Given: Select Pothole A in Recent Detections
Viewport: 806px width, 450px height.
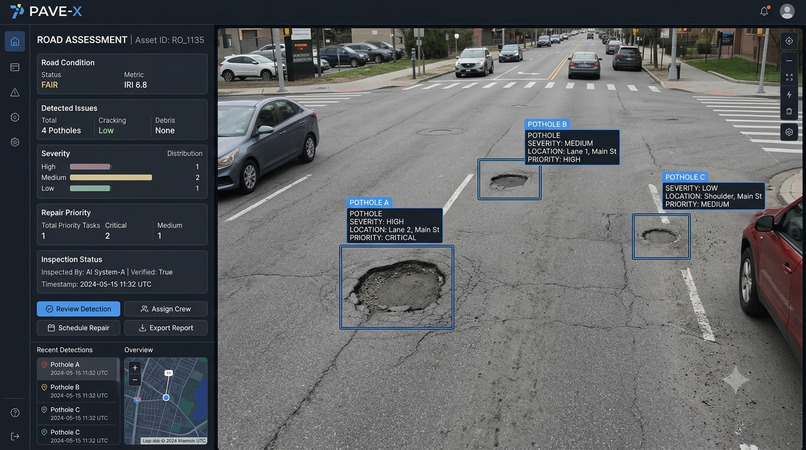Looking at the screenshot, I should point(77,368).
